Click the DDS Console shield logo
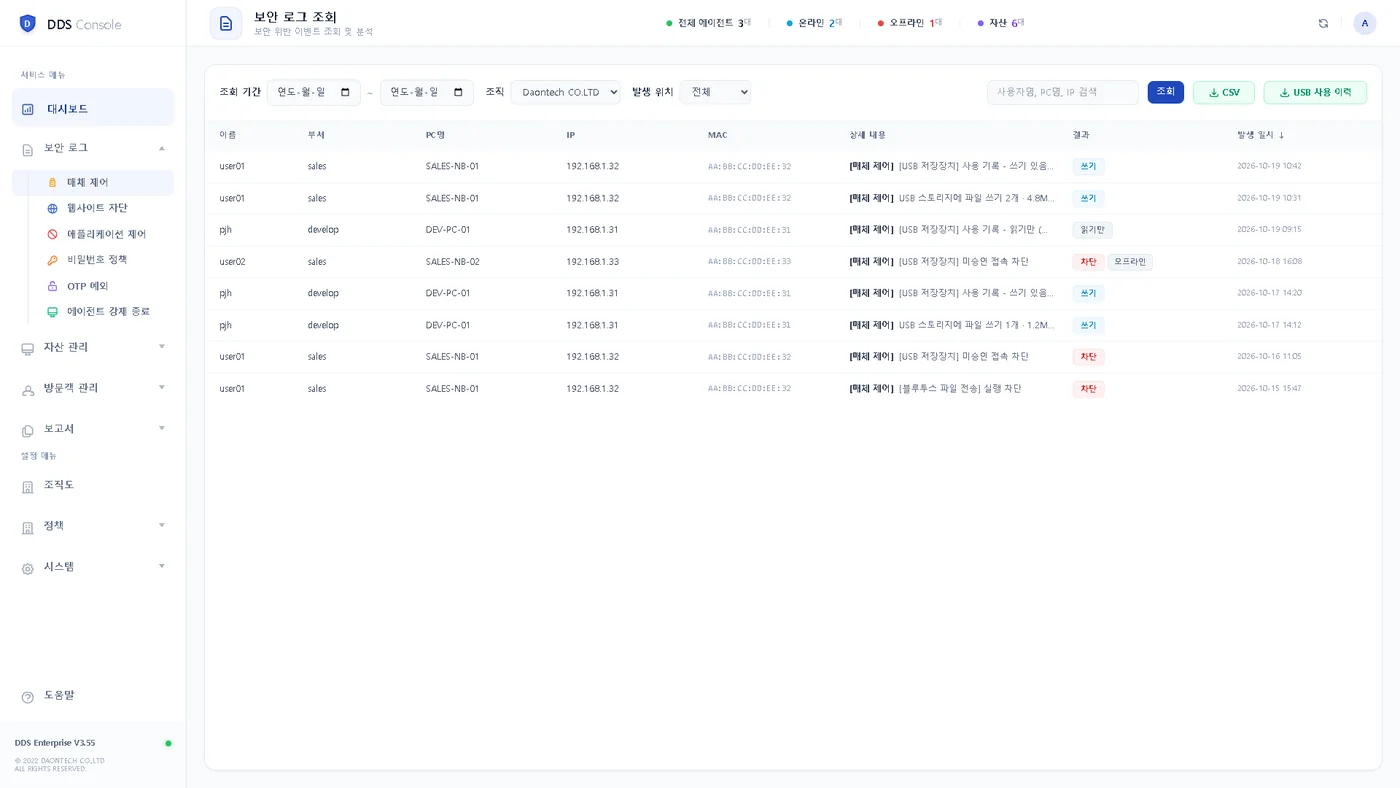This screenshot has width=1400, height=788. [x=27, y=24]
